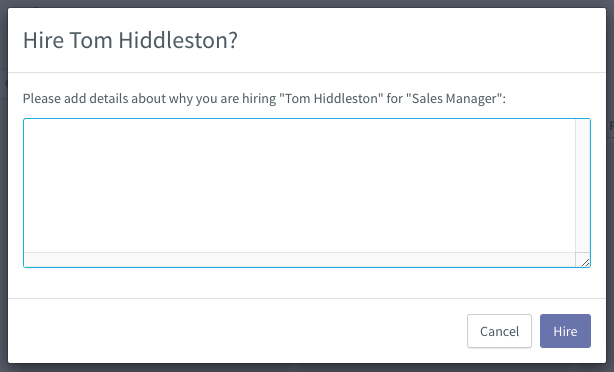The image size is (614, 372).
Task: Click the text area vertical scrollbar track
Action: [x=583, y=186]
